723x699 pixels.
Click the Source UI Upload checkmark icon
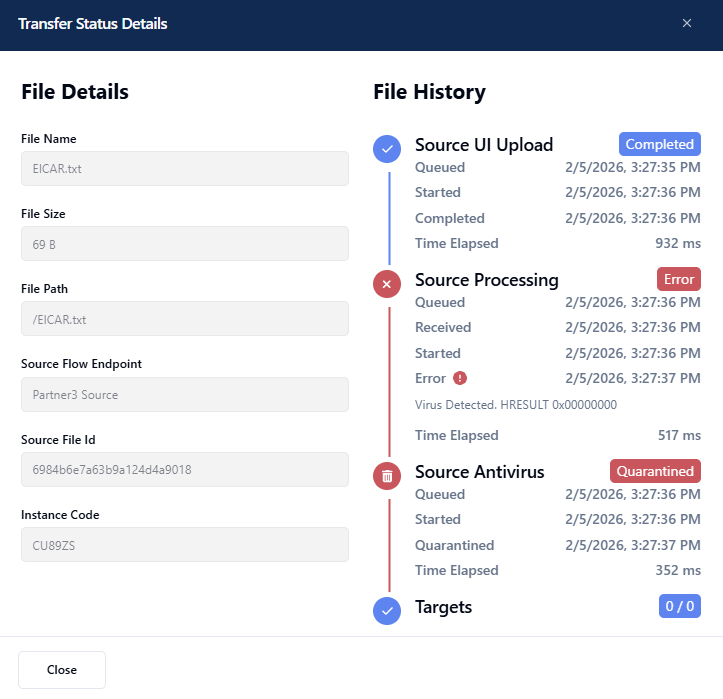click(387, 149)
